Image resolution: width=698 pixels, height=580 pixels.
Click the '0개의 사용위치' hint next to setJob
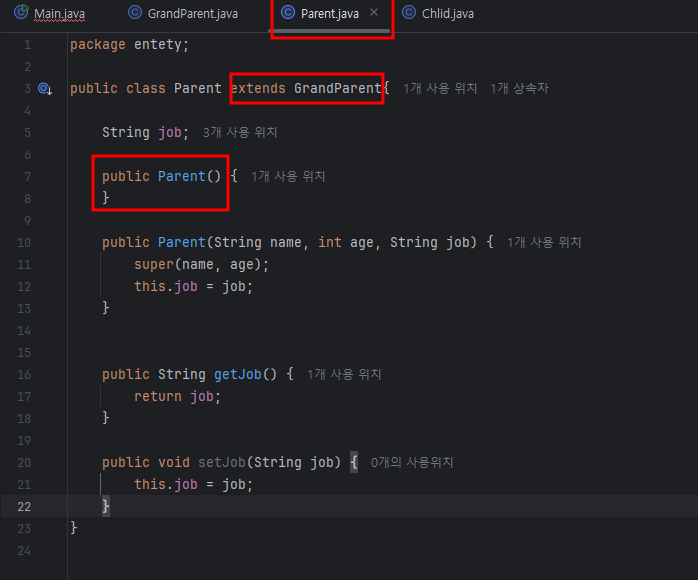[412, 462]
